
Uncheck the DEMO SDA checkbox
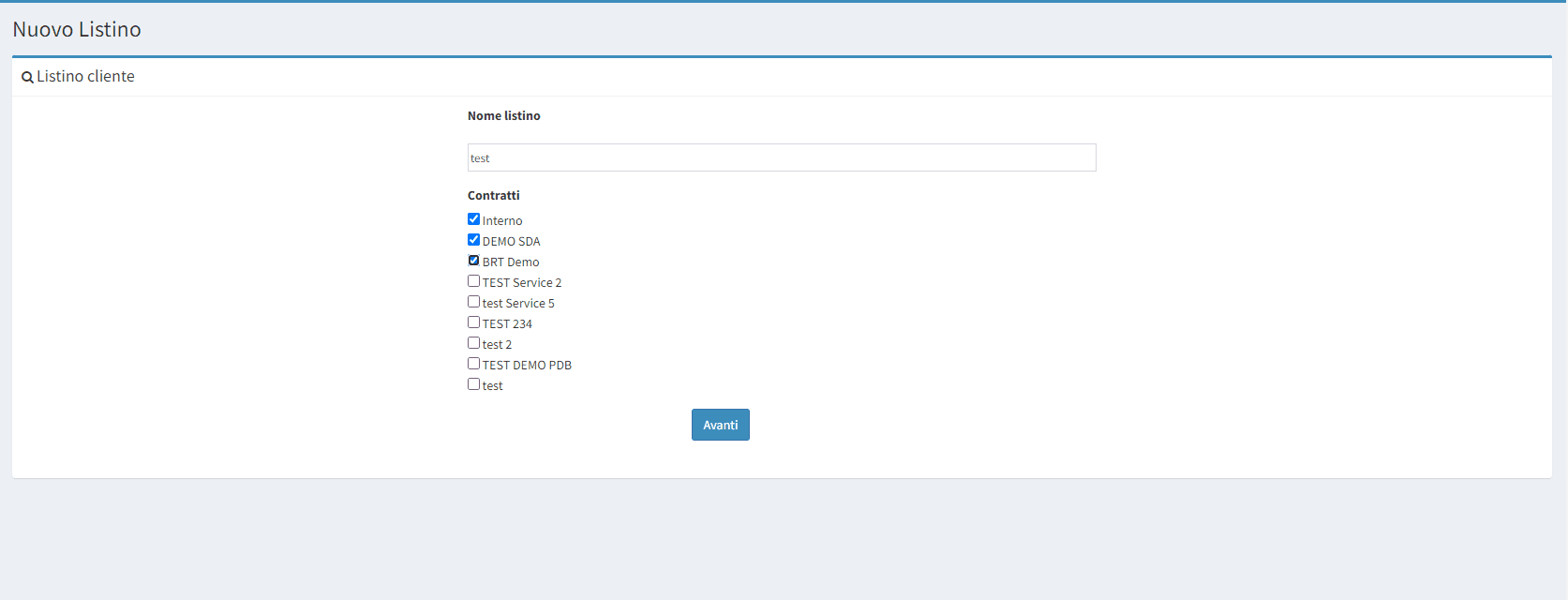[473, 240]
